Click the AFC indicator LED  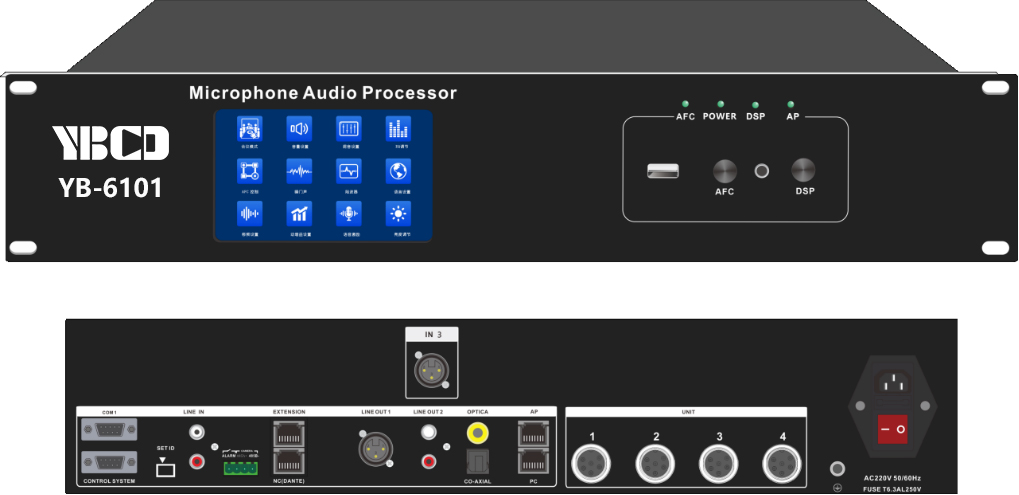pyautogui.click(x=685, y=104)
